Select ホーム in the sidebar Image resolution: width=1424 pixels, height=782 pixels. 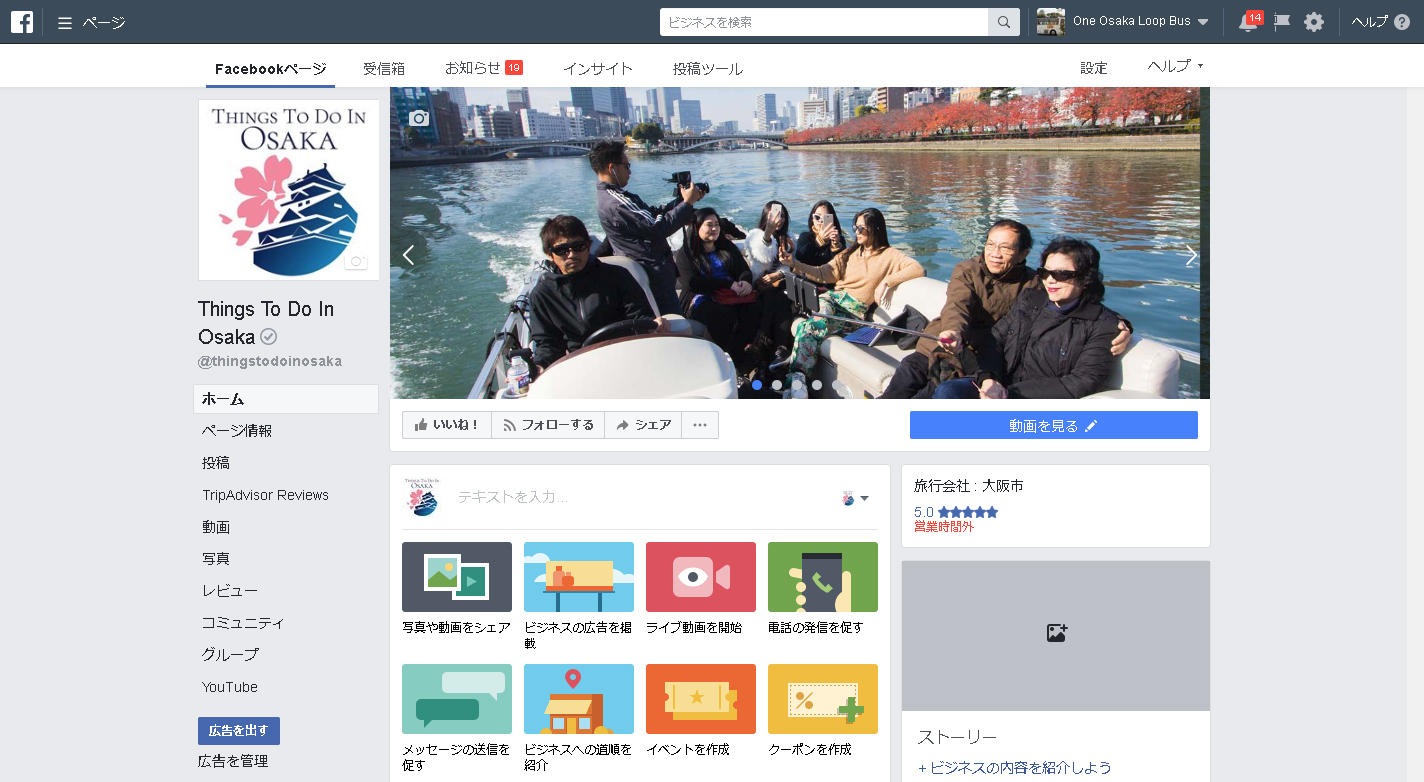(x=286, y=399)
